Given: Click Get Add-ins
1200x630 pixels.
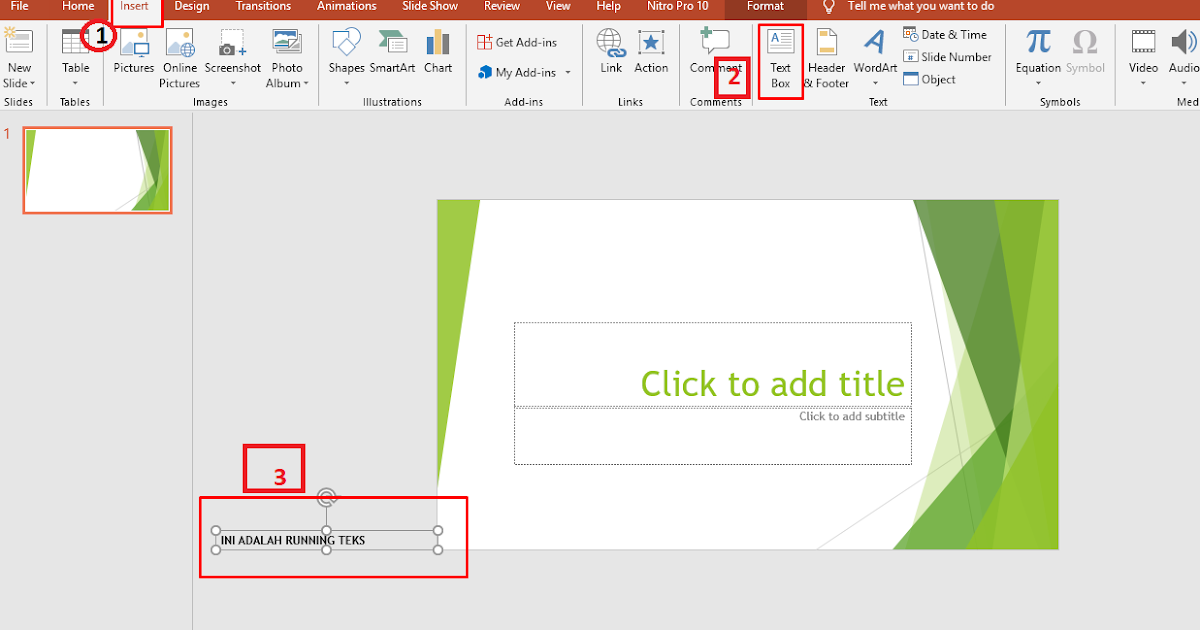Looking at the screenshot, I should click(x=517, y=42).
